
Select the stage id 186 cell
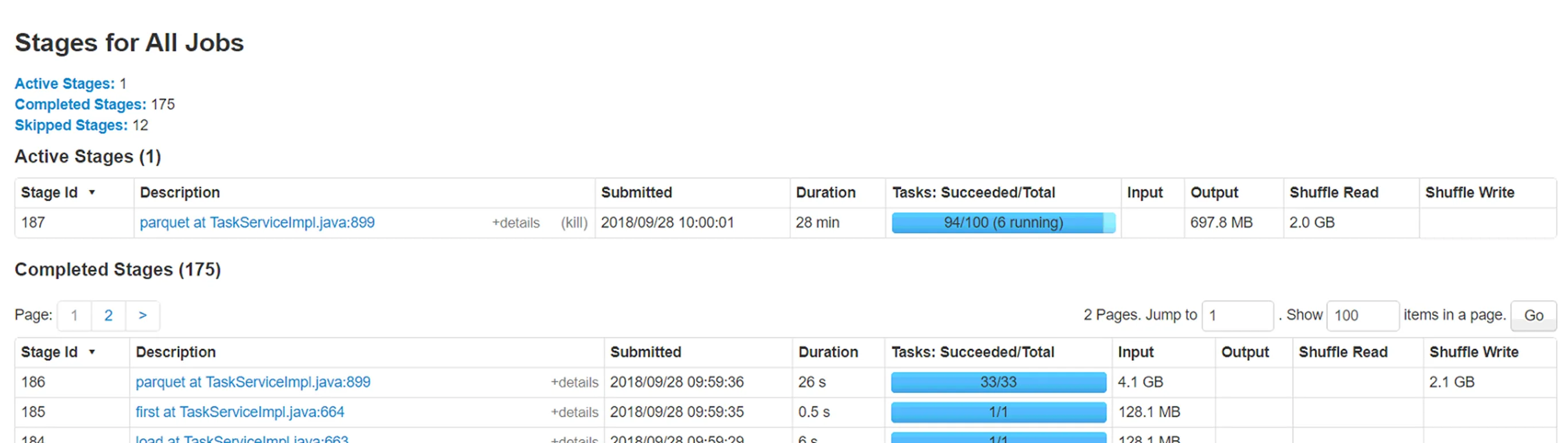[x=33, y=382]
